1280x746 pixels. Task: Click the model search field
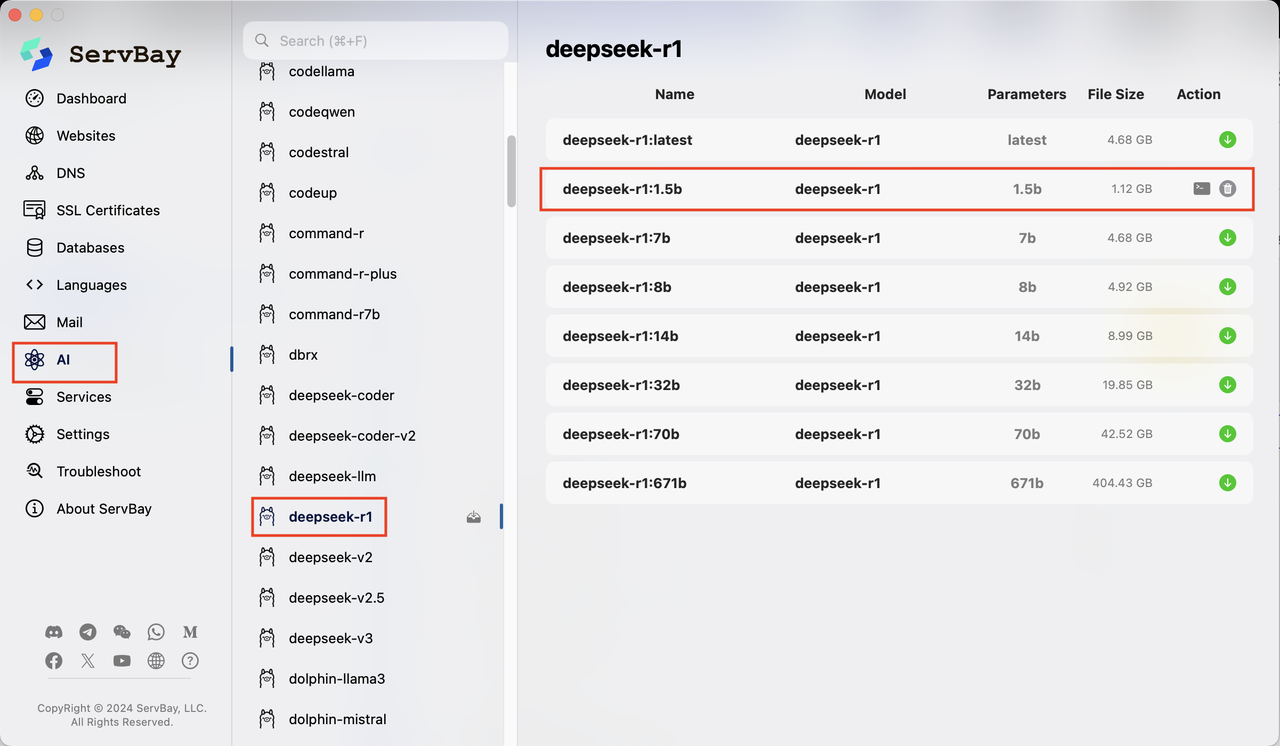tap(375, 41)
